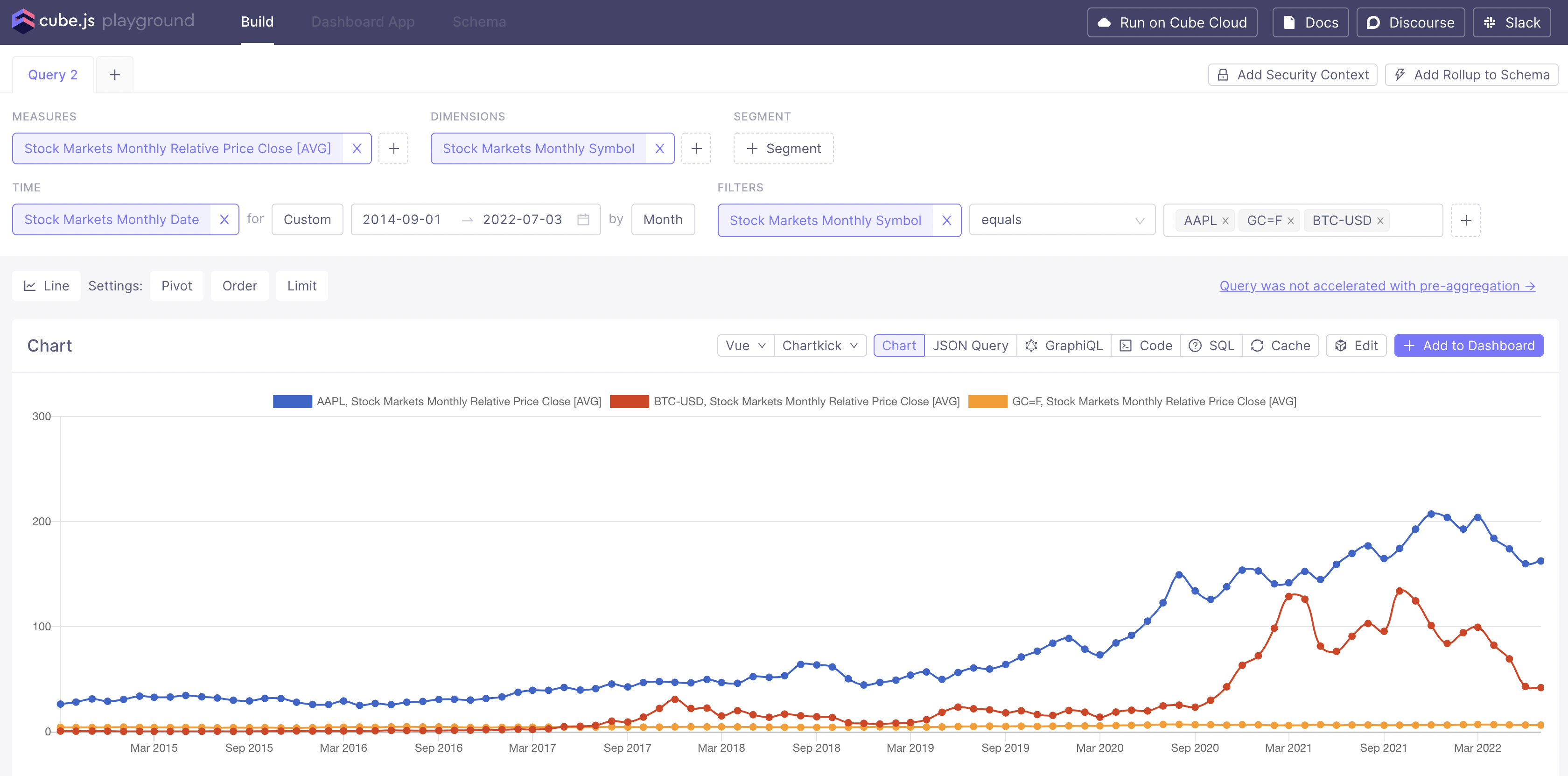
Task: Add a new query tab
Action: [x=114, y=75]
